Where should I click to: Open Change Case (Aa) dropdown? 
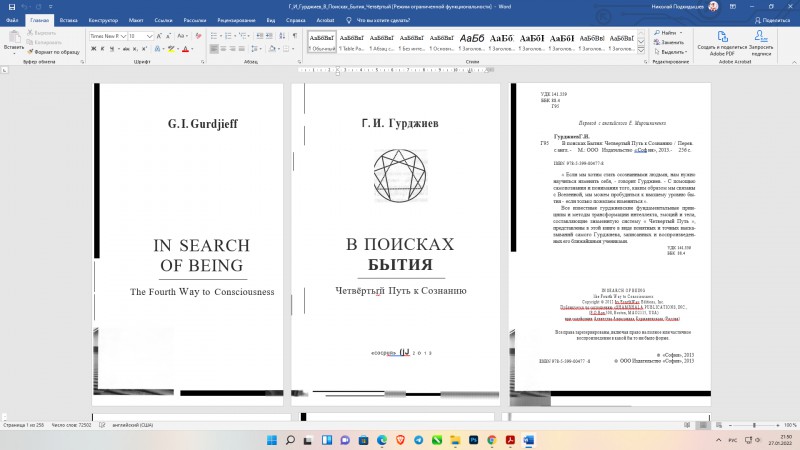(181, 36)
